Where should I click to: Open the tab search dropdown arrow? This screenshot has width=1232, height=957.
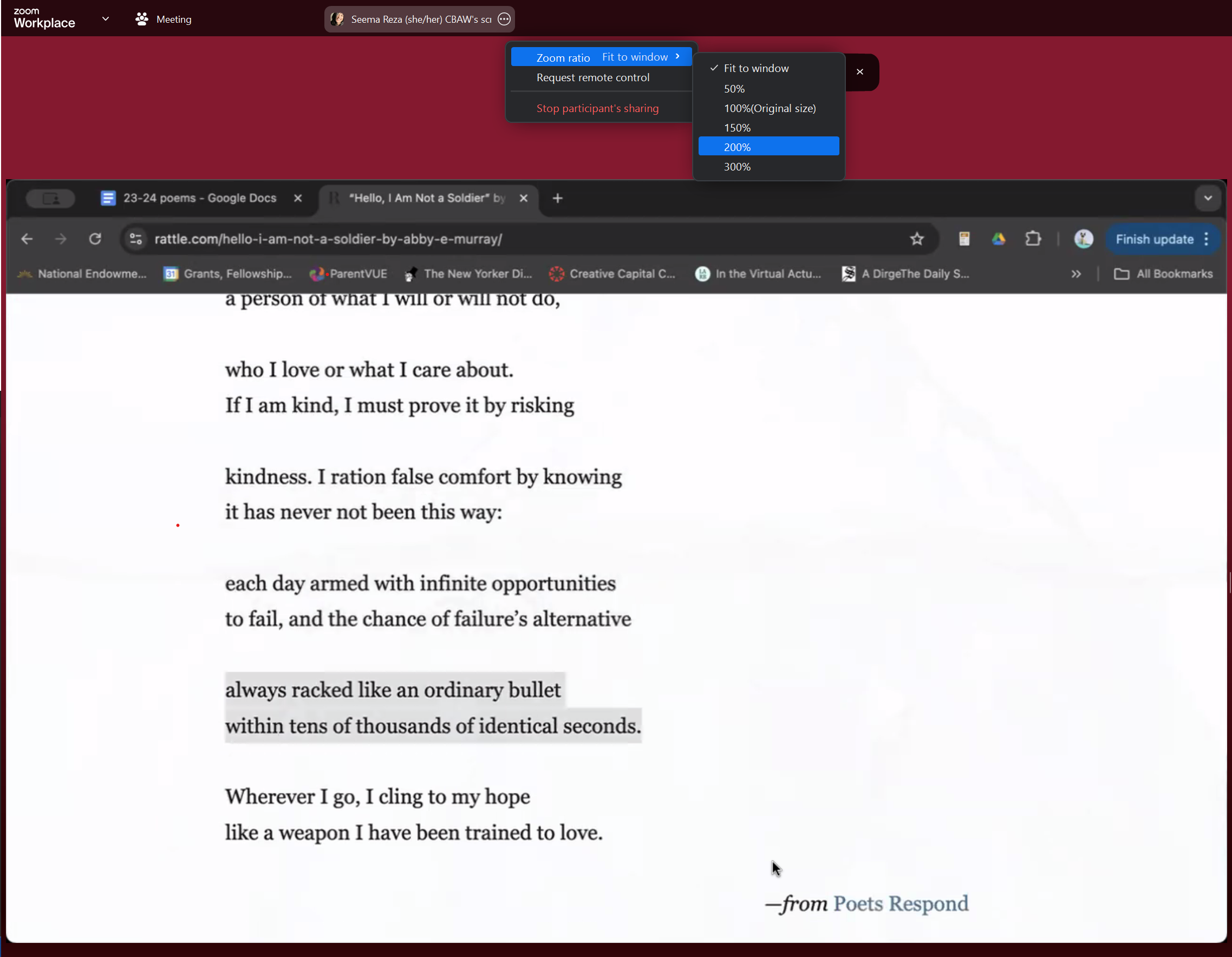point(1208,199)
